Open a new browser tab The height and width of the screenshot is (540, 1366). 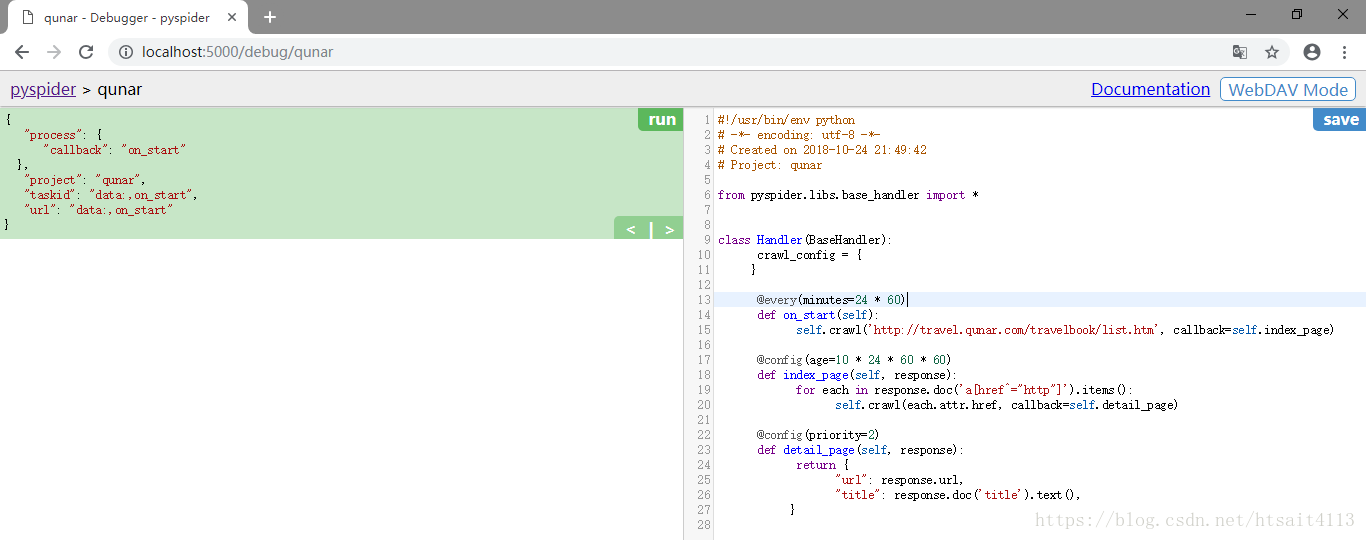pos(270,17)
